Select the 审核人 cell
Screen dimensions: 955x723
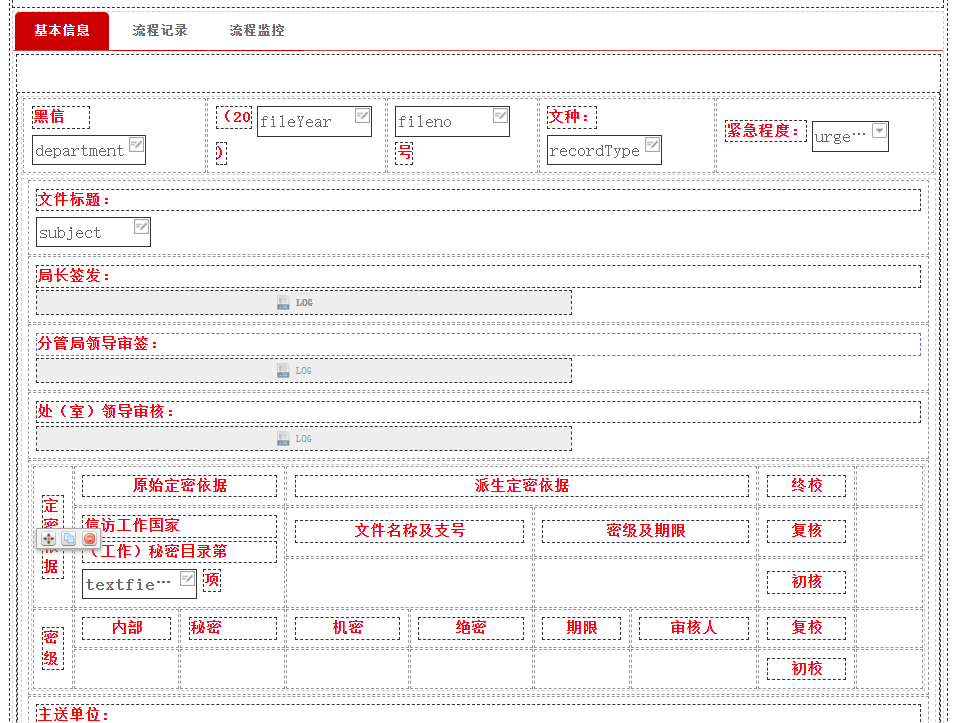coord(694,628)
